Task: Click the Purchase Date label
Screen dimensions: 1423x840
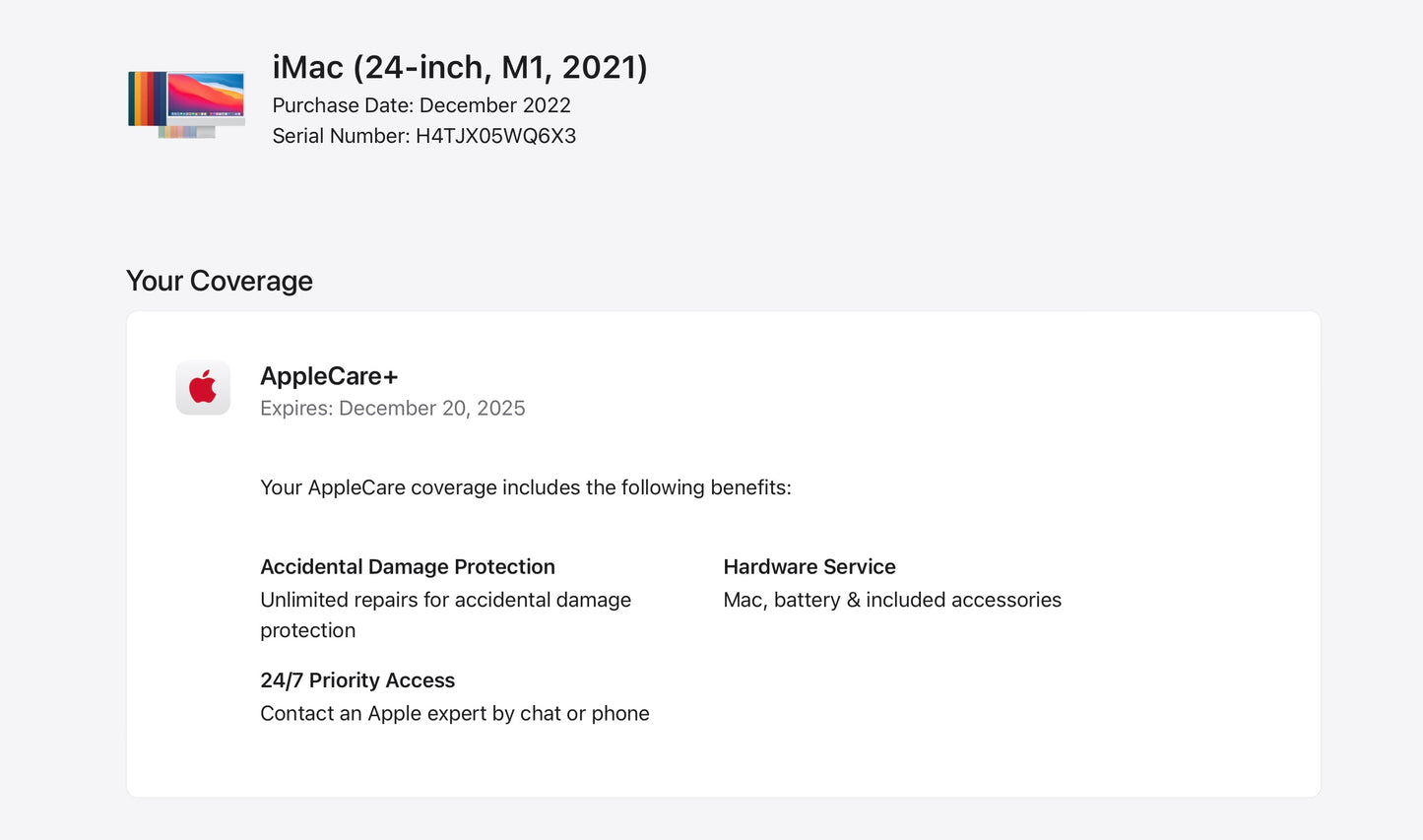Action: pyautogui.click(x=344, y=105)
